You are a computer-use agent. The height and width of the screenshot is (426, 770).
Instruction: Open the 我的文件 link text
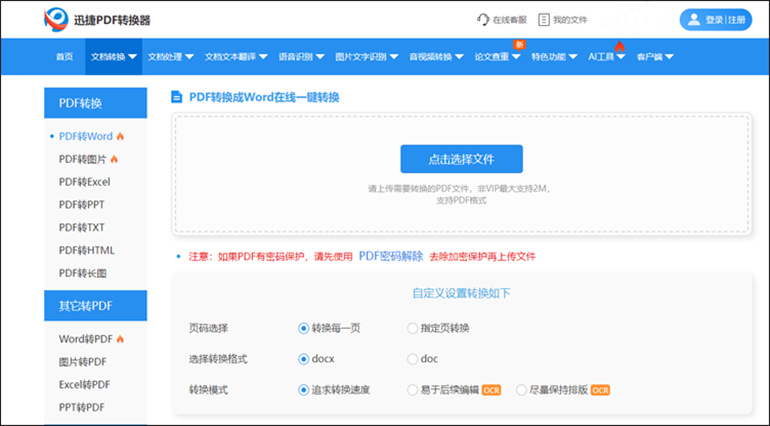click(570, 20)
